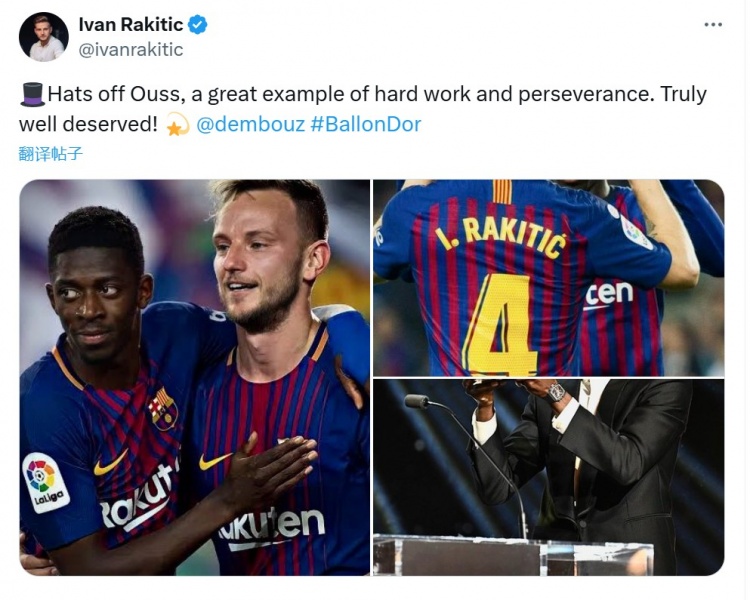Open the I. Rakitic jersey back photo
Viewport: 750px width, 600px height.
coord(548,277)
